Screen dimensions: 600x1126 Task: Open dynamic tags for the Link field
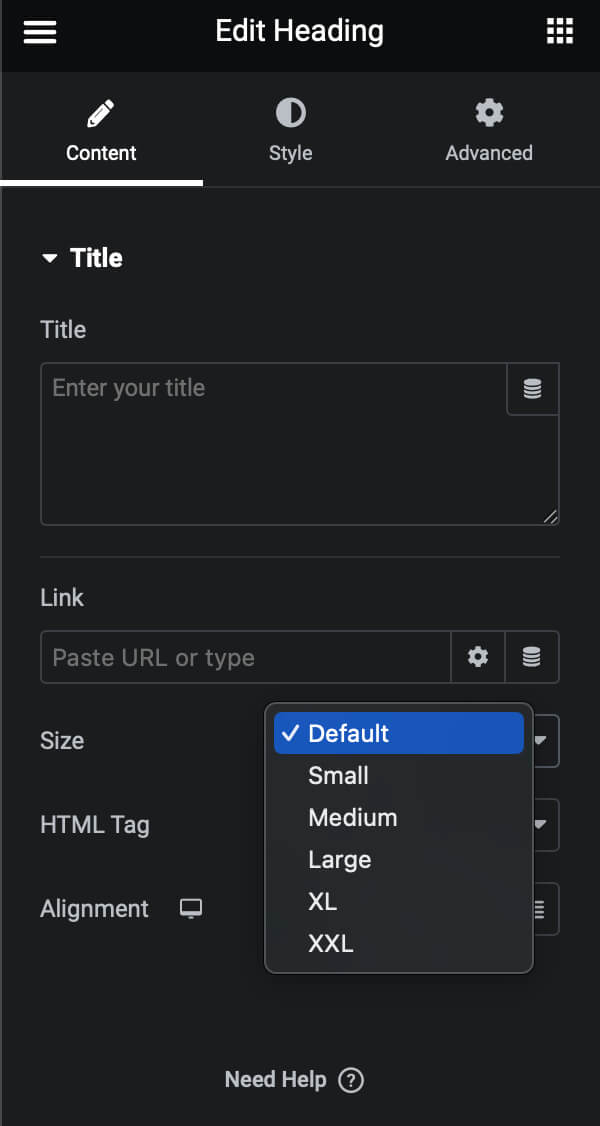coord(532,657)
